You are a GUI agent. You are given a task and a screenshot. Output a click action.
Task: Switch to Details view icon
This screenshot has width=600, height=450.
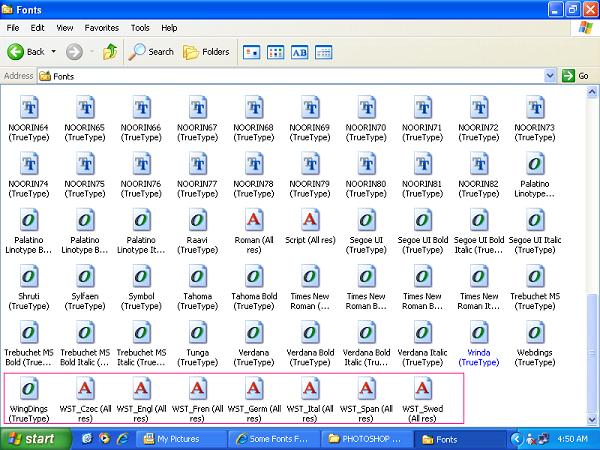click(322, 52)
